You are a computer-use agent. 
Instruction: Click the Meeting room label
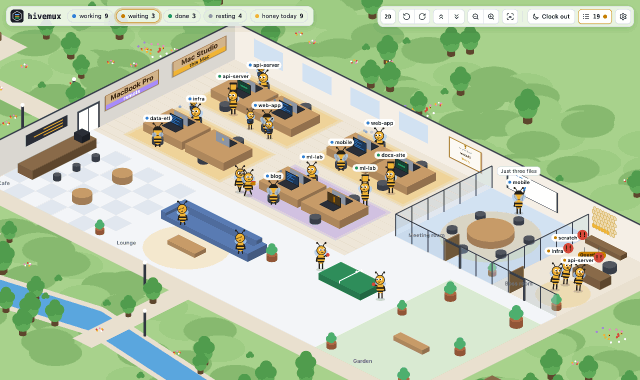tap(427, 235)
